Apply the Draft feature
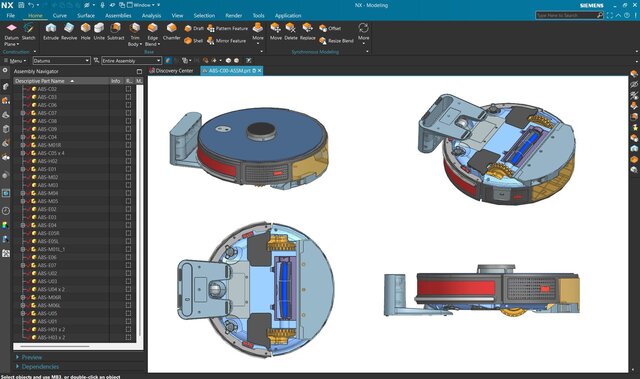The width and height of the screenshot is (640, 379). (x=194, y=28)
